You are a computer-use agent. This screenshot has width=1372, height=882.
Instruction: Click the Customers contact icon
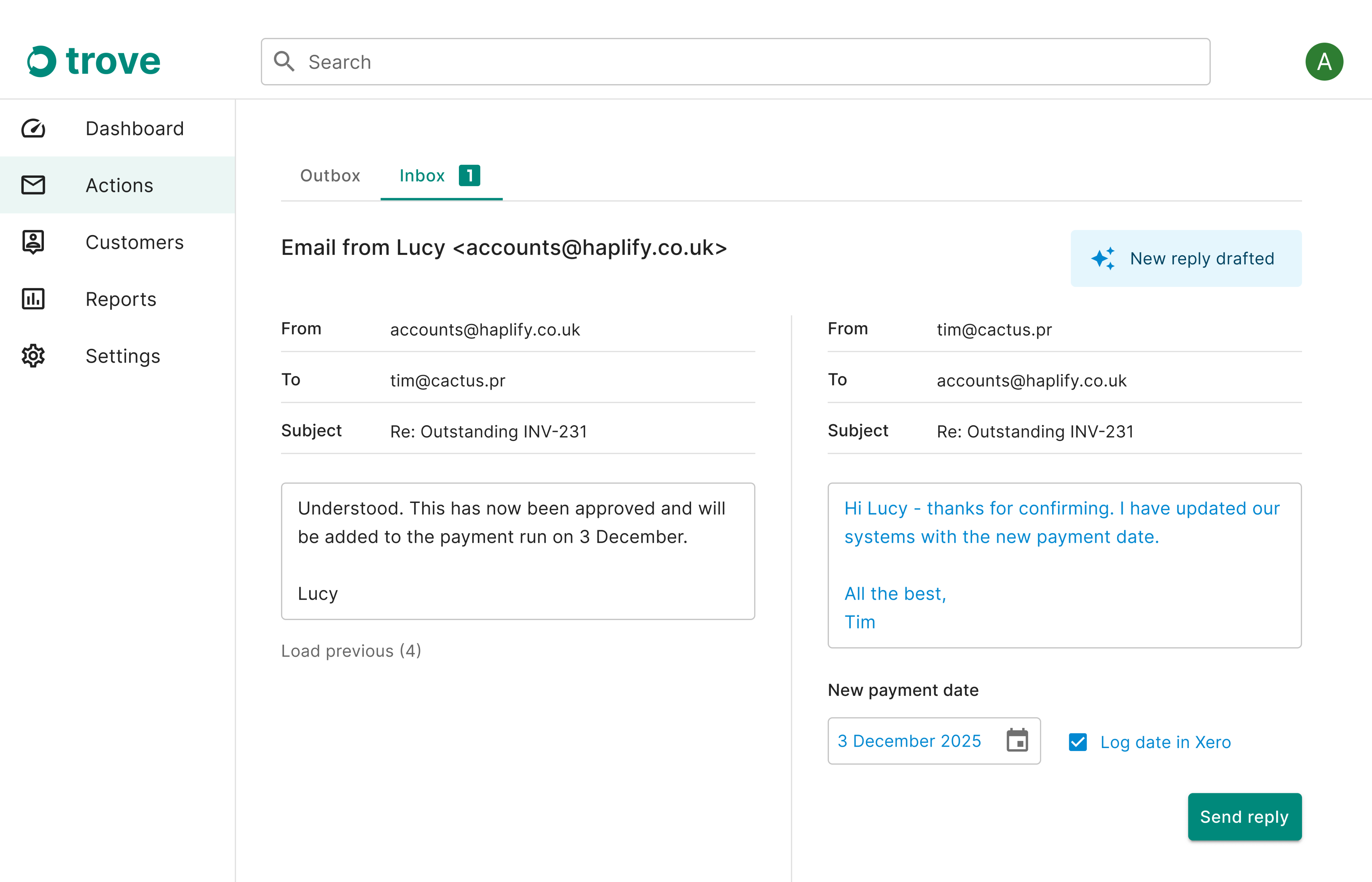(33, 242)
